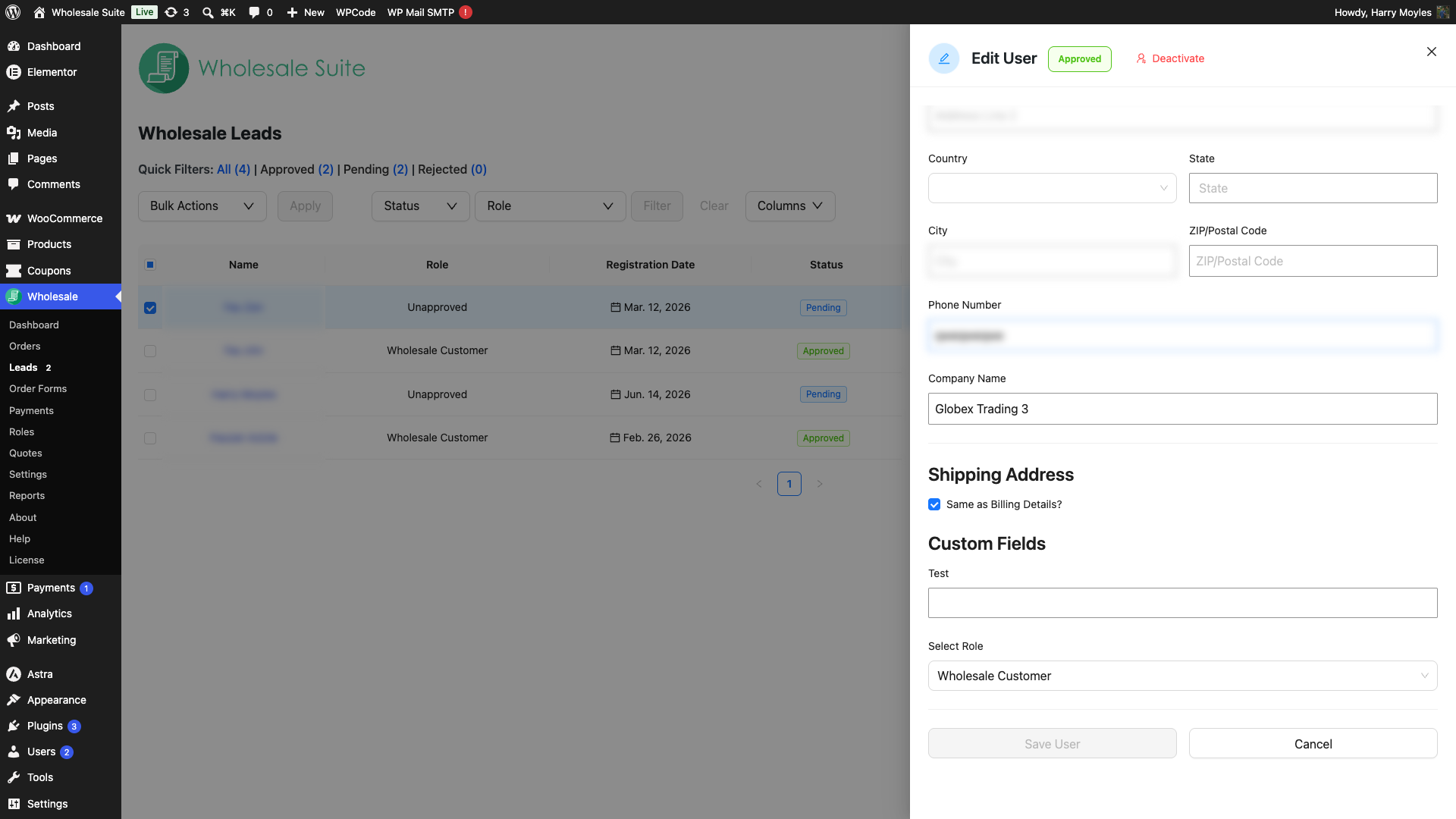Open Roles submenu under Wholesale

(22, 431)
